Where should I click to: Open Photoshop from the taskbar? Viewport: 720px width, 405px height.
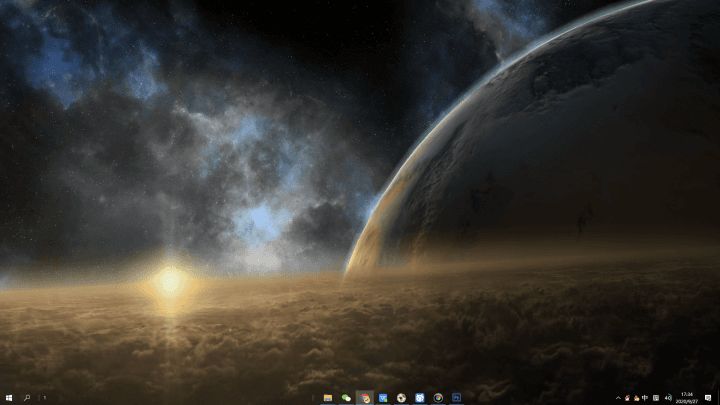coord(456,398)
